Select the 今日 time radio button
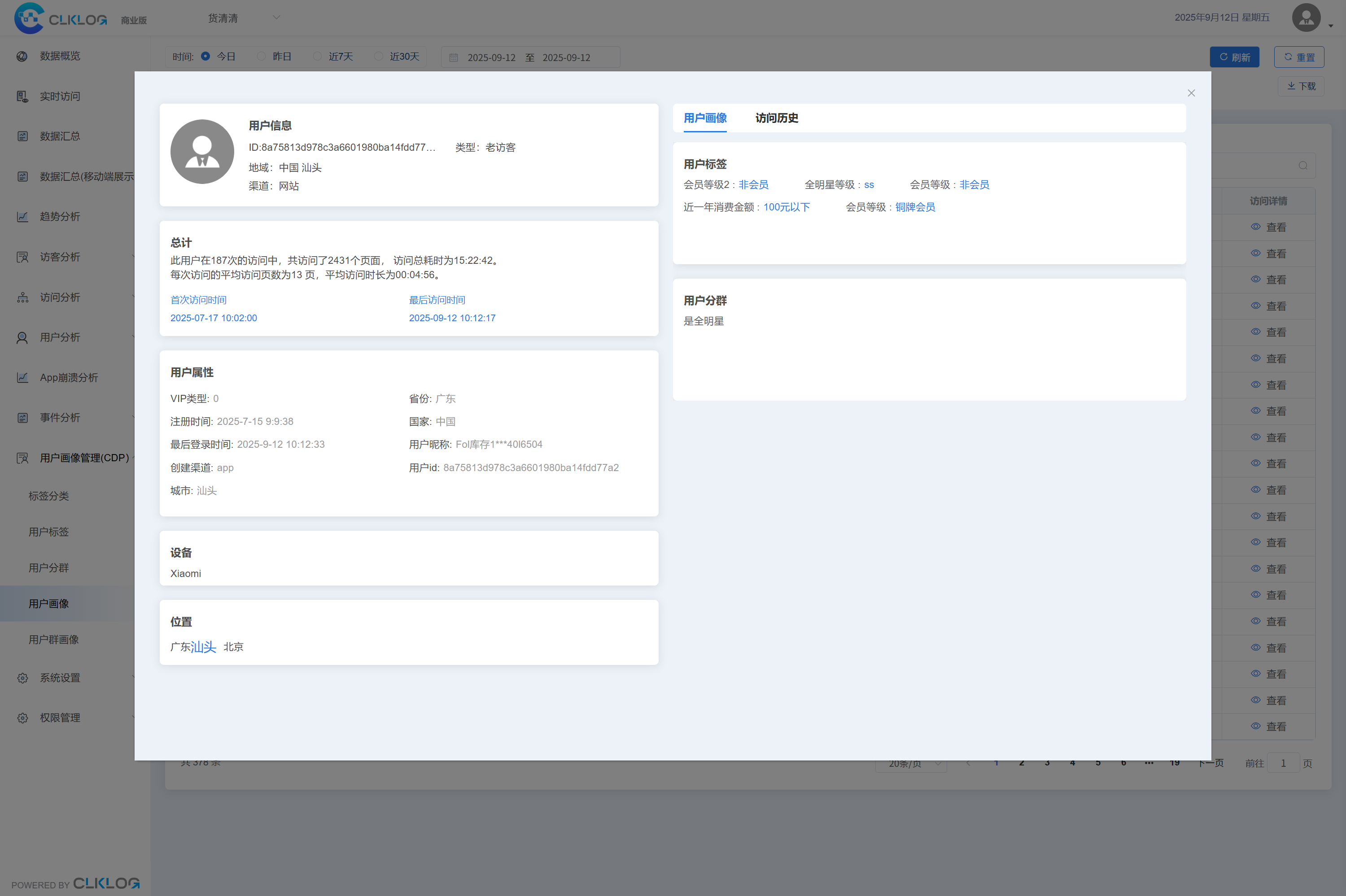Screen dimensions: 1346x896 tap(205, 56)
